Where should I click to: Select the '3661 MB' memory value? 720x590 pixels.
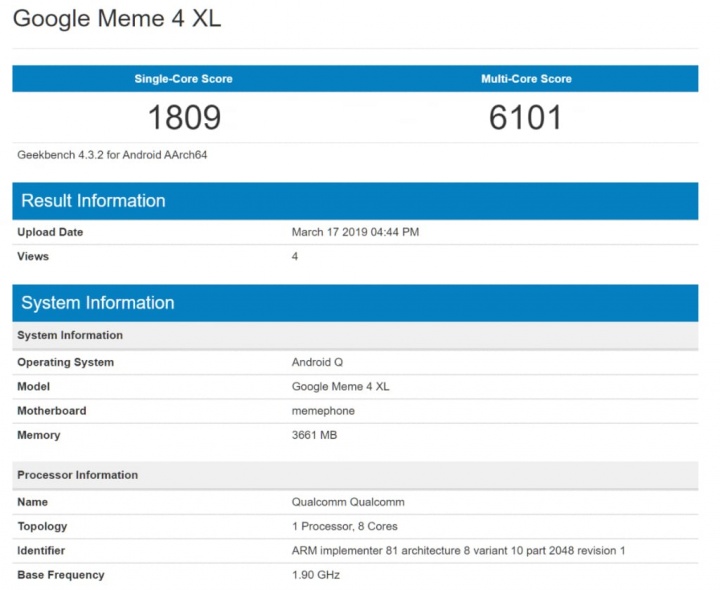pyautogui.click(x=315, y=435)
